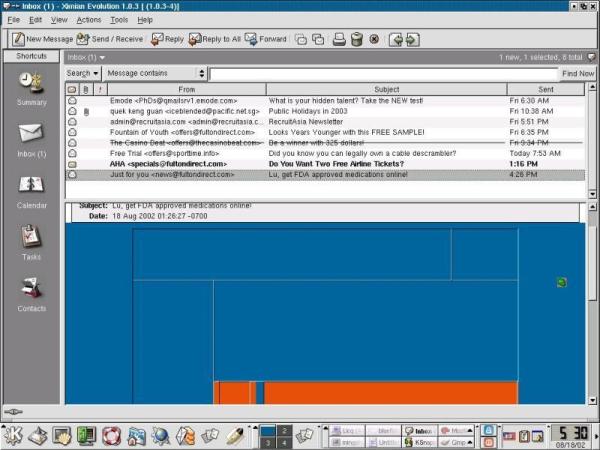
Task: Forward the selected email
Action: [266, 39]
